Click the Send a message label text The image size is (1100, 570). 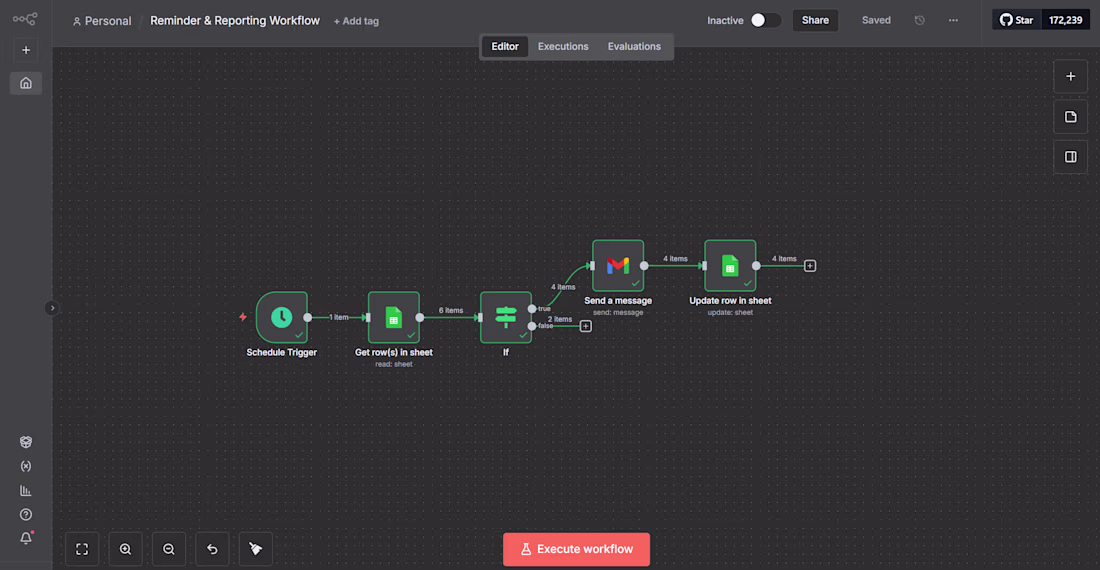(618, 301)
